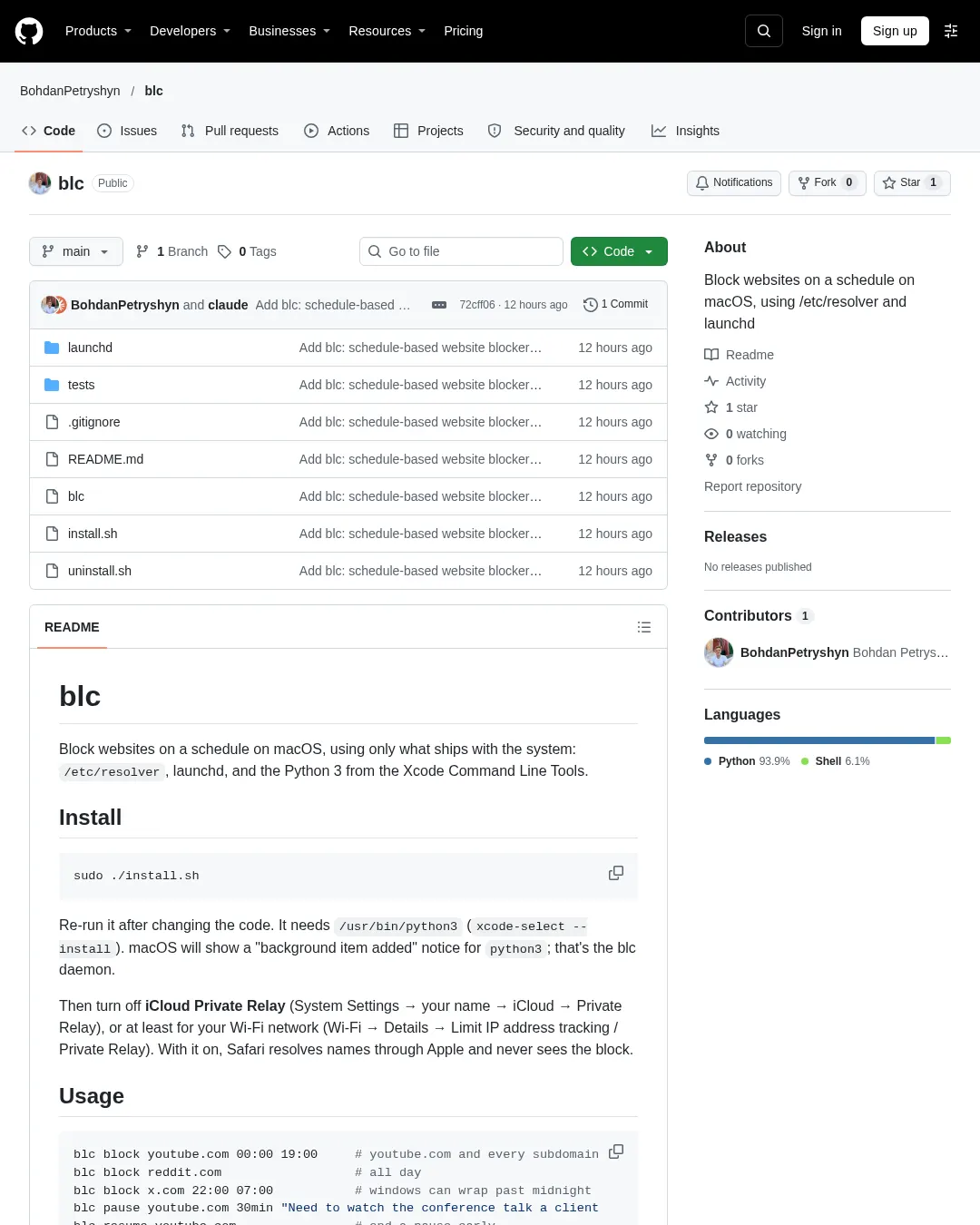The height and width of the screenshot is (1225, 980).
Task: Click the blc repository breadcrumb link
Action: point(154,91)
